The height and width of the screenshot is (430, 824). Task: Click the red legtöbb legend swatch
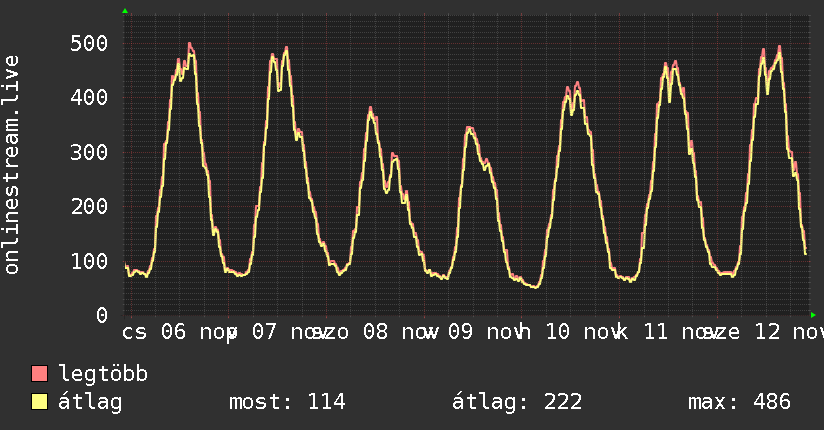point(40,374)
